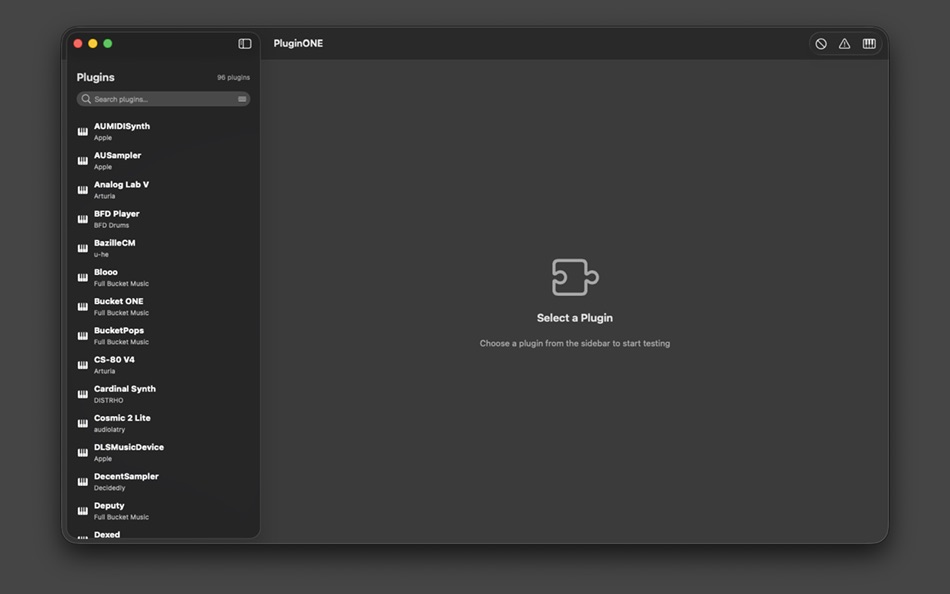Toggle the sidebar visibility icon
950x594 pixels.
[x=244, y=43]
